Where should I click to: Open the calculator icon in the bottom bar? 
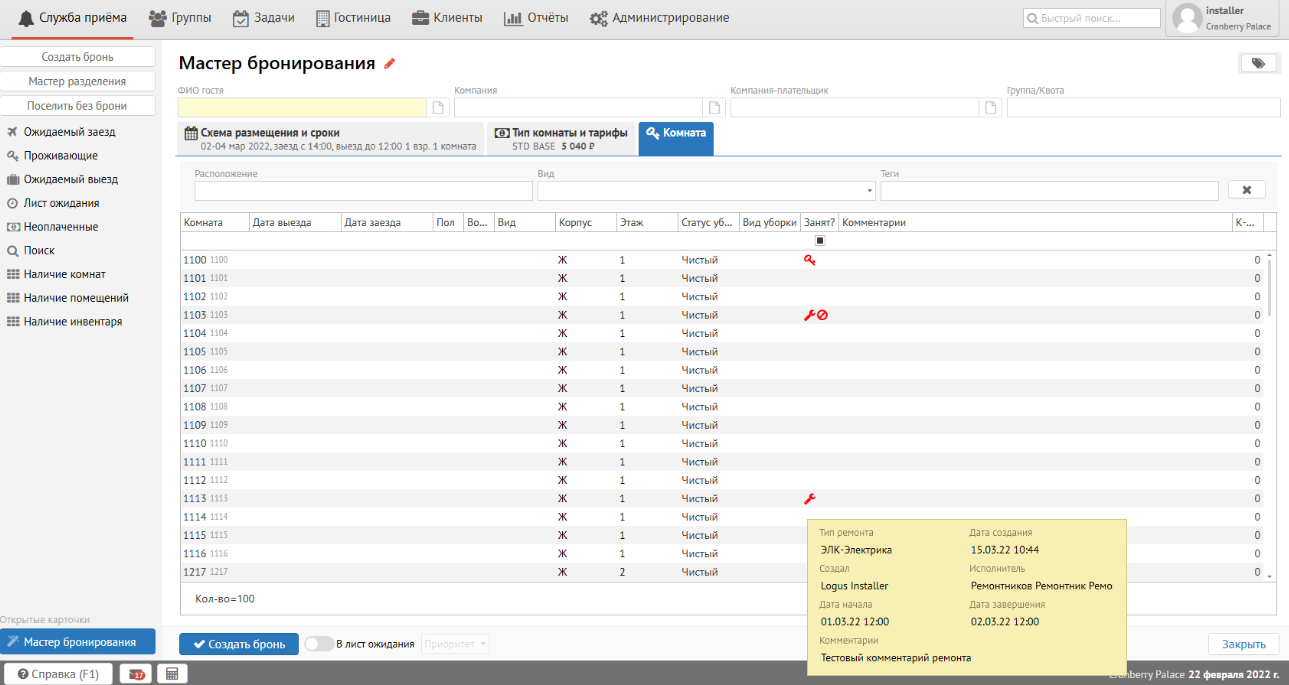pyautogui.click(x=172, y=674)
